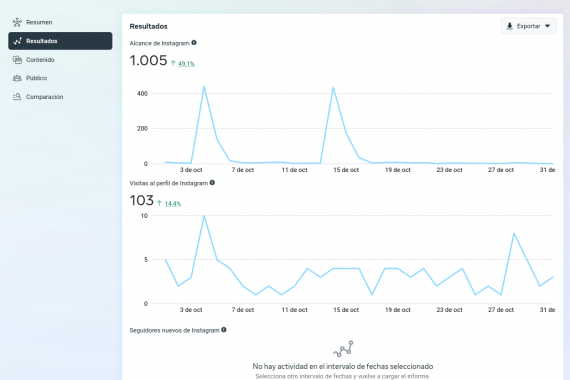Expand the Exportar dropdown arrow
This screenshot has width=570, height=380.
click(x=547, y=26)
